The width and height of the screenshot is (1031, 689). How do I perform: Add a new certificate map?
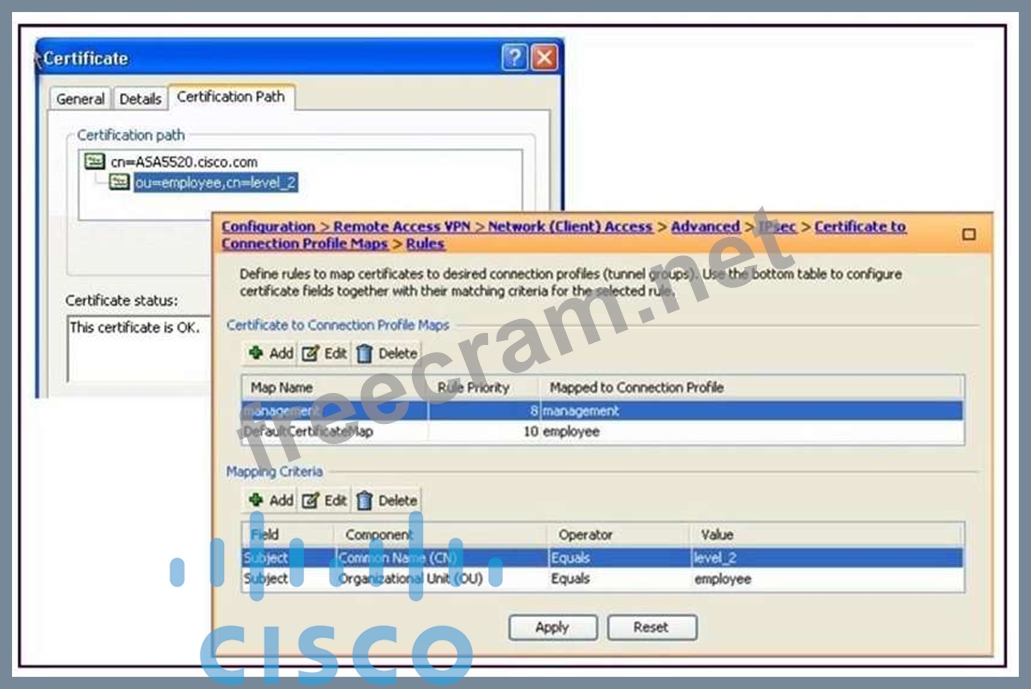click(x=271, y=353)
